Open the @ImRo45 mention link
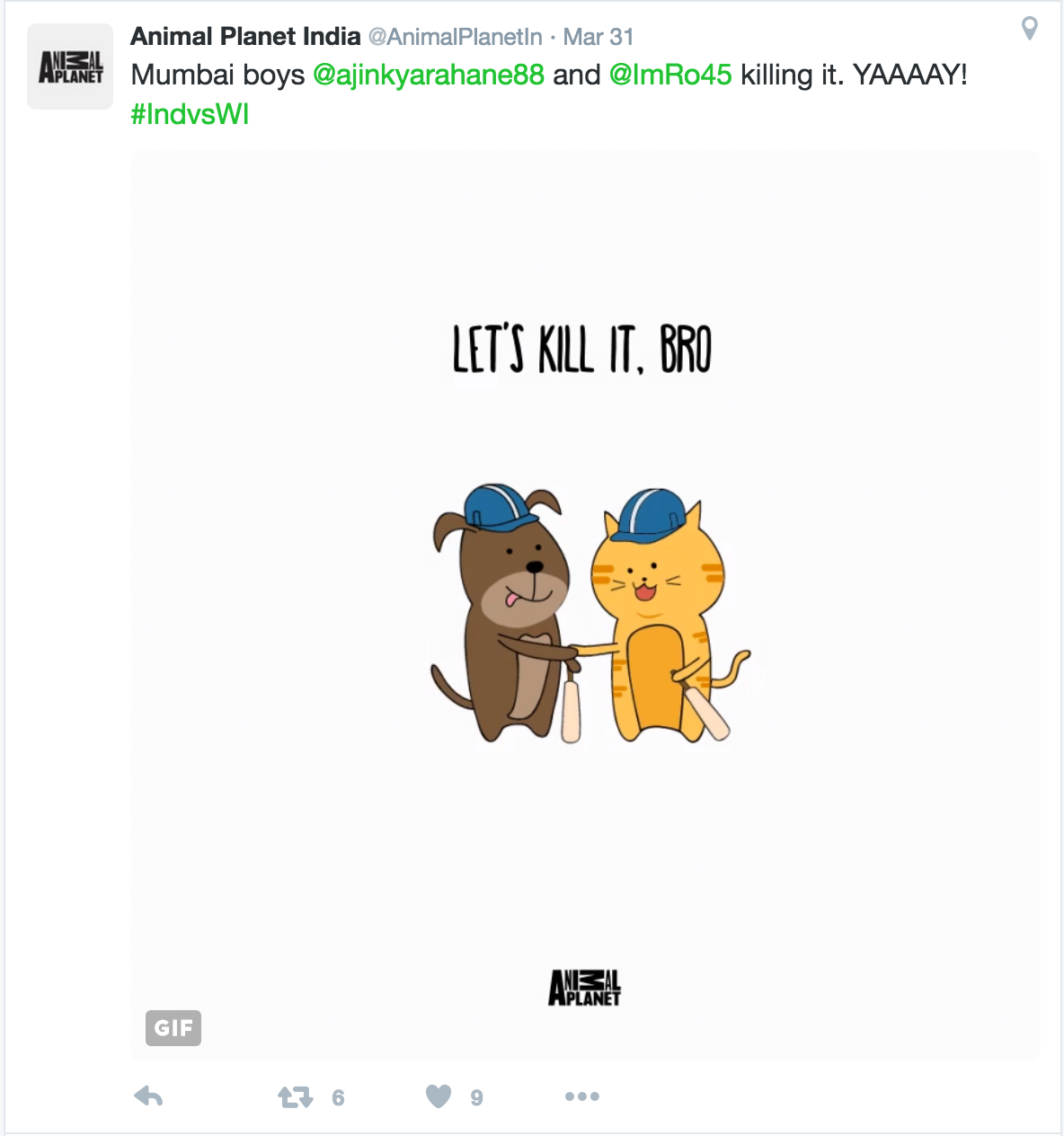Screen dimensions: 1064x1136 click(x=670, y=75)
